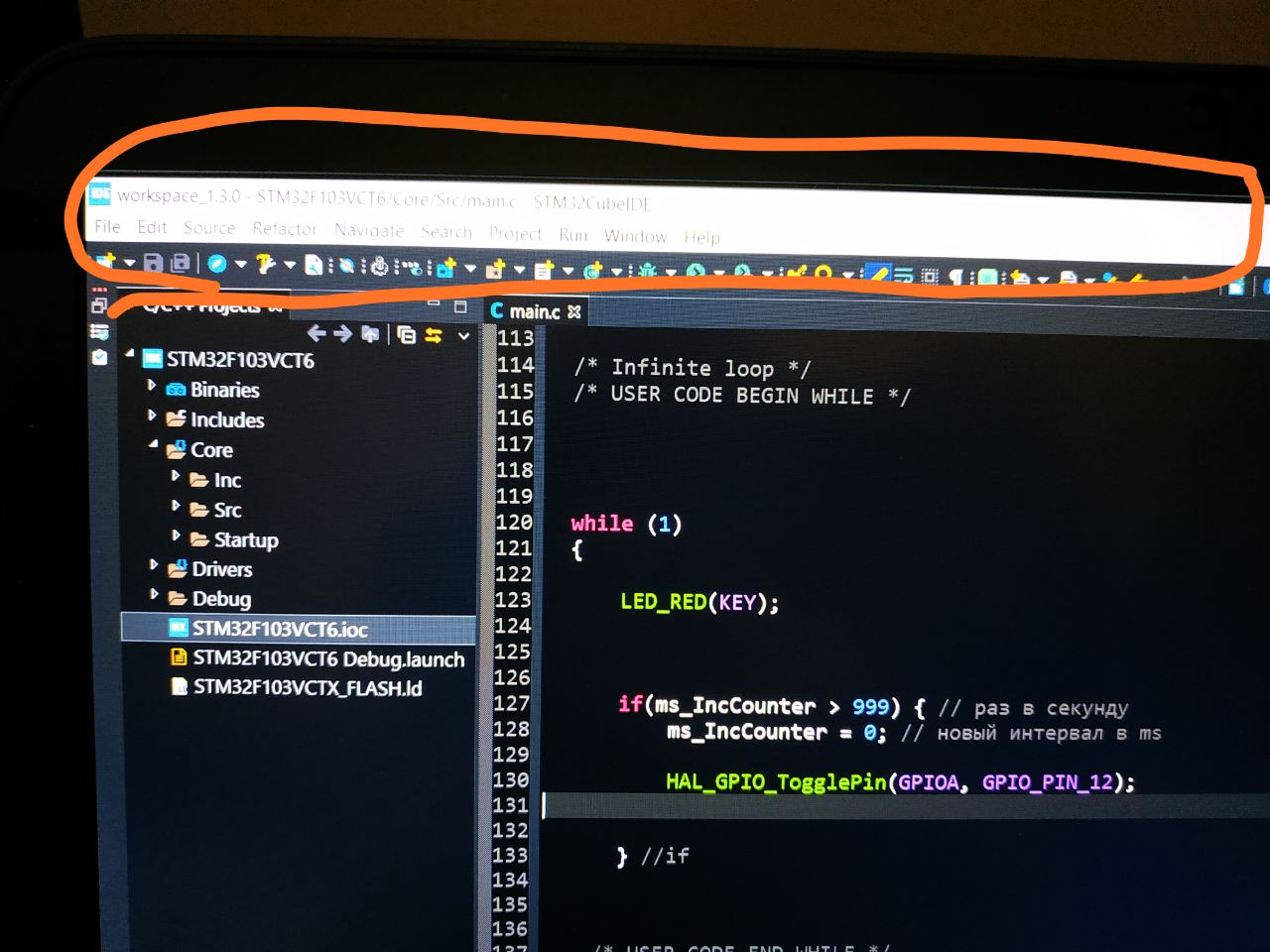Click the blue compass icon in the toolbar

point(216,264)
